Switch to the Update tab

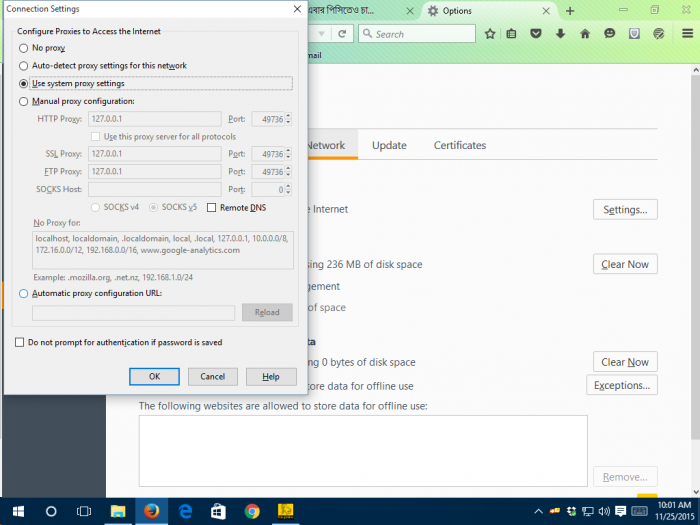point(389,146)
